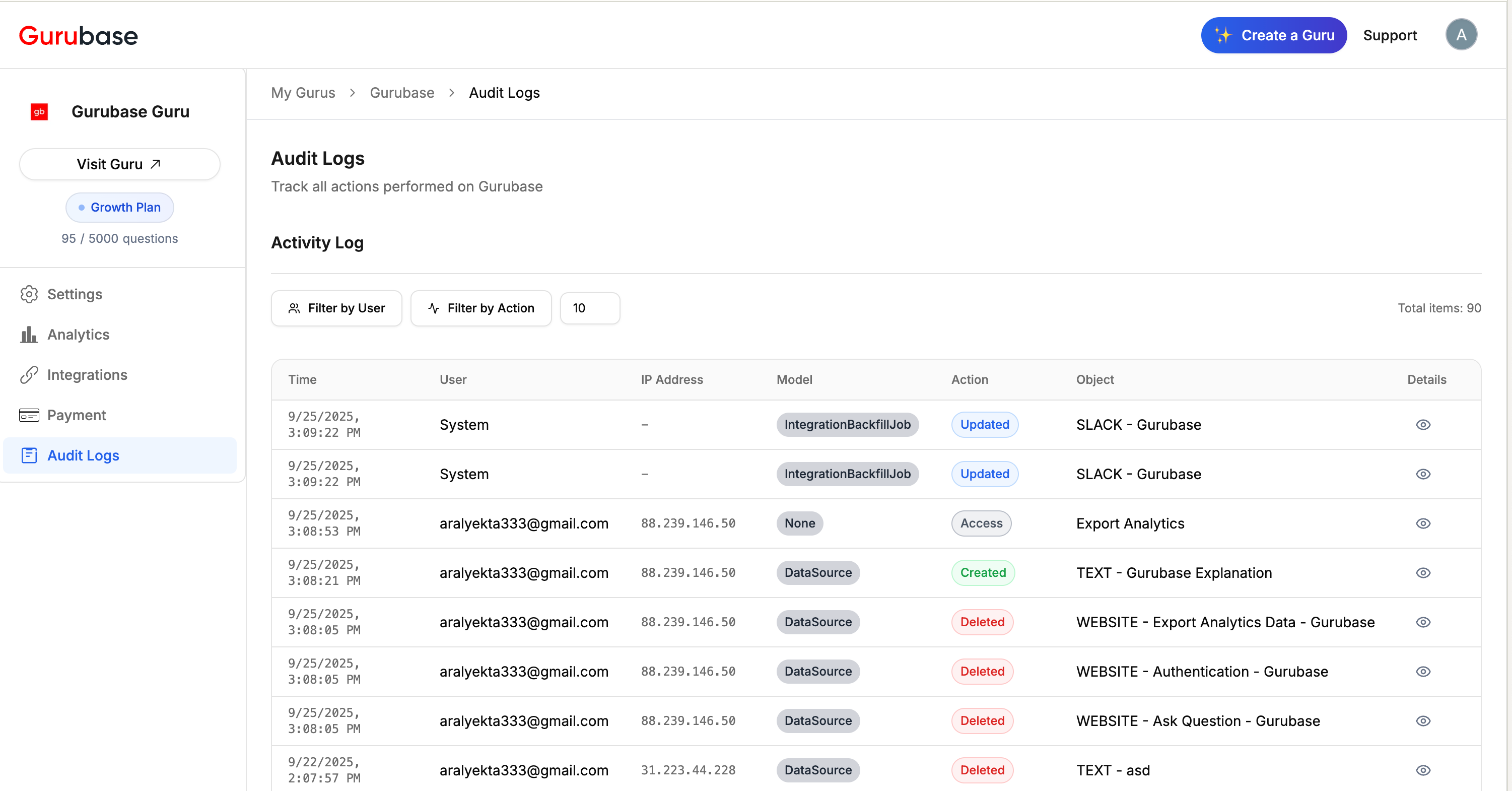Show details for the Export Analytics access entry
This screenshot has height=791, width=1512.
(x=1424, y=523)
